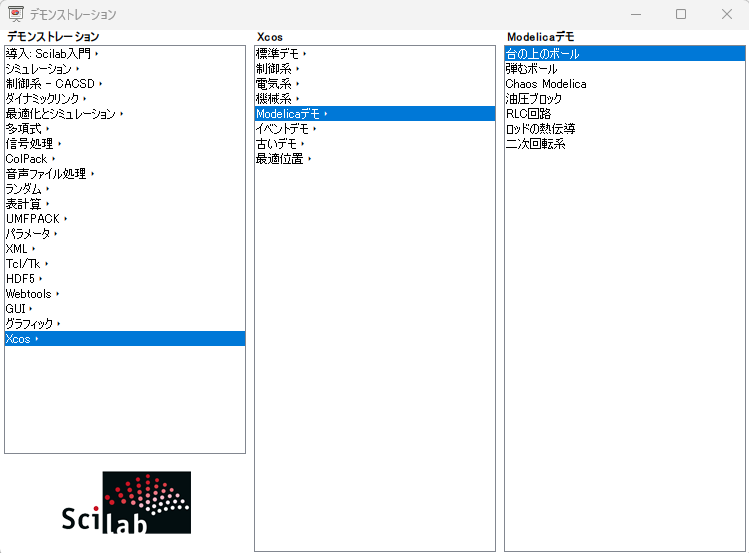Click the demonstration window title bar icon
Viewport: 749px width, 553px height.
coord(16,14)
